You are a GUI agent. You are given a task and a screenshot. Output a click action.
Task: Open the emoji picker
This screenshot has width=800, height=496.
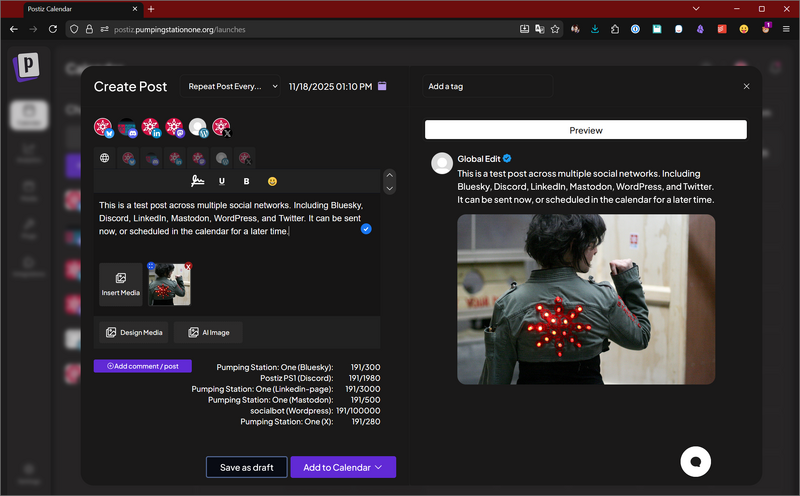click(271, 181)
